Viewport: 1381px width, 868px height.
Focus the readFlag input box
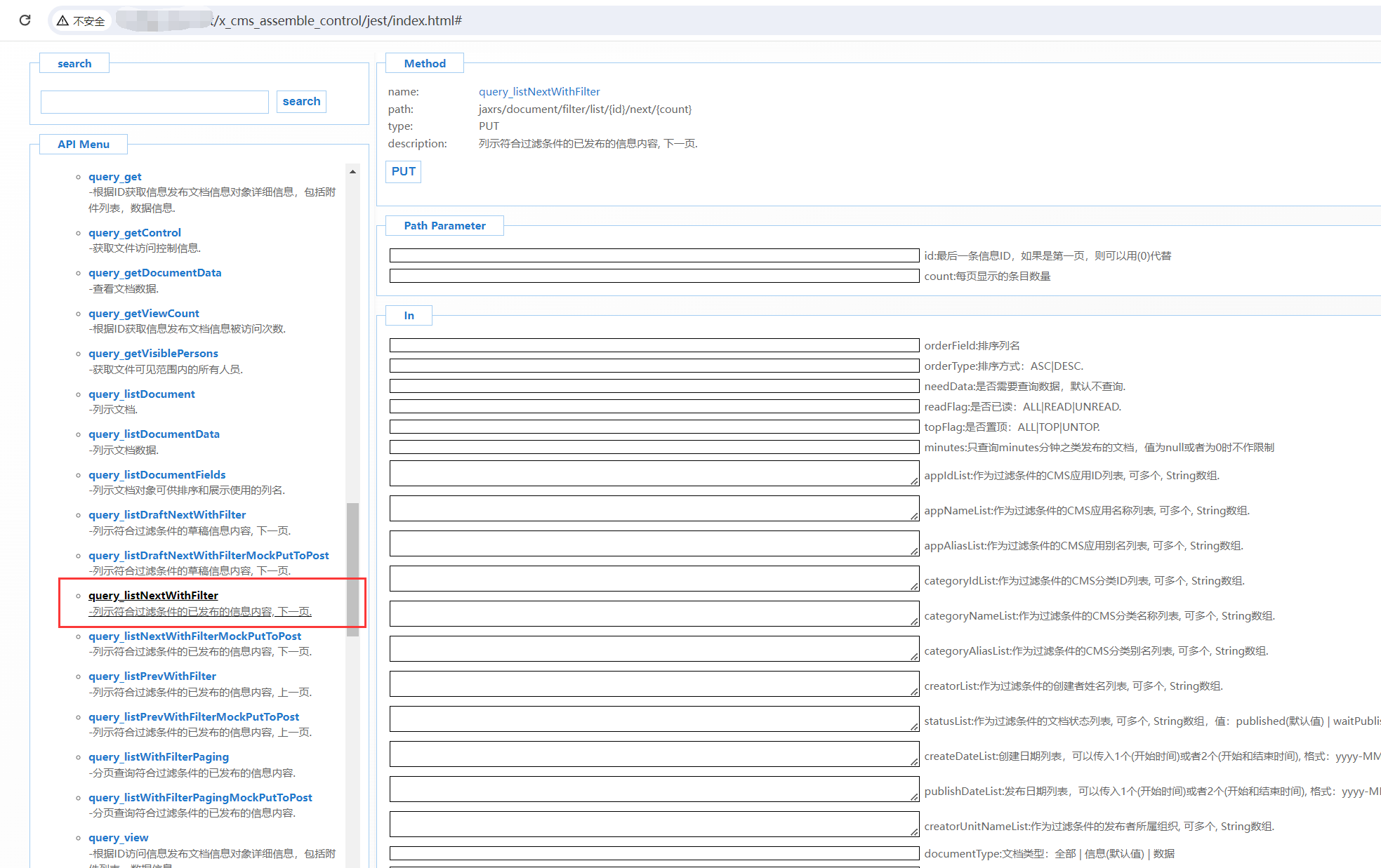[x=654, y=406]
